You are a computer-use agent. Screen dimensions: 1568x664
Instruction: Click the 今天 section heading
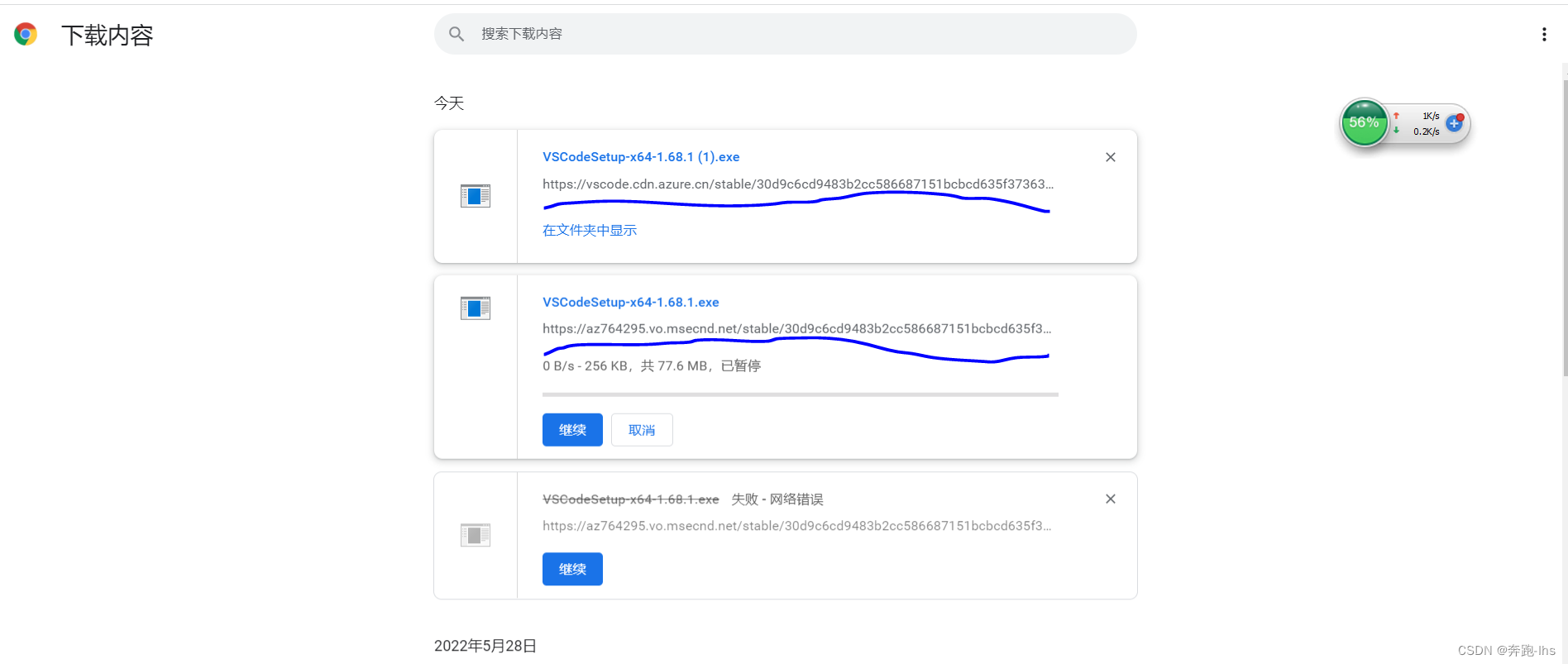tap(449, 103)
